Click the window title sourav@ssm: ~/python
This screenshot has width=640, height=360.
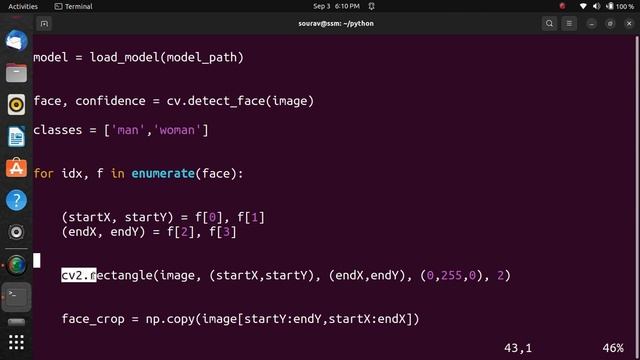pos(336,24)
